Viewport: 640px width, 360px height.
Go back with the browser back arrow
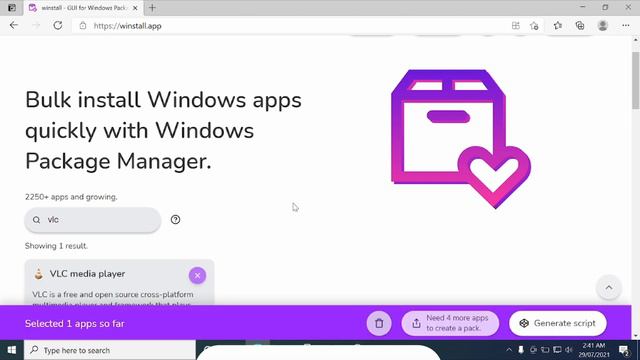14,25
